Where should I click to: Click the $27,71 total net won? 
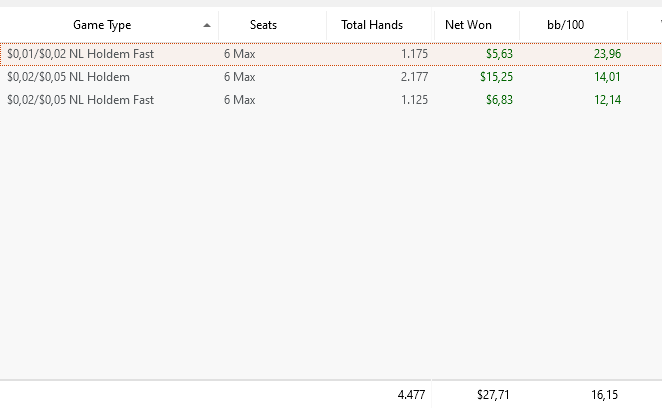(493, 395)
